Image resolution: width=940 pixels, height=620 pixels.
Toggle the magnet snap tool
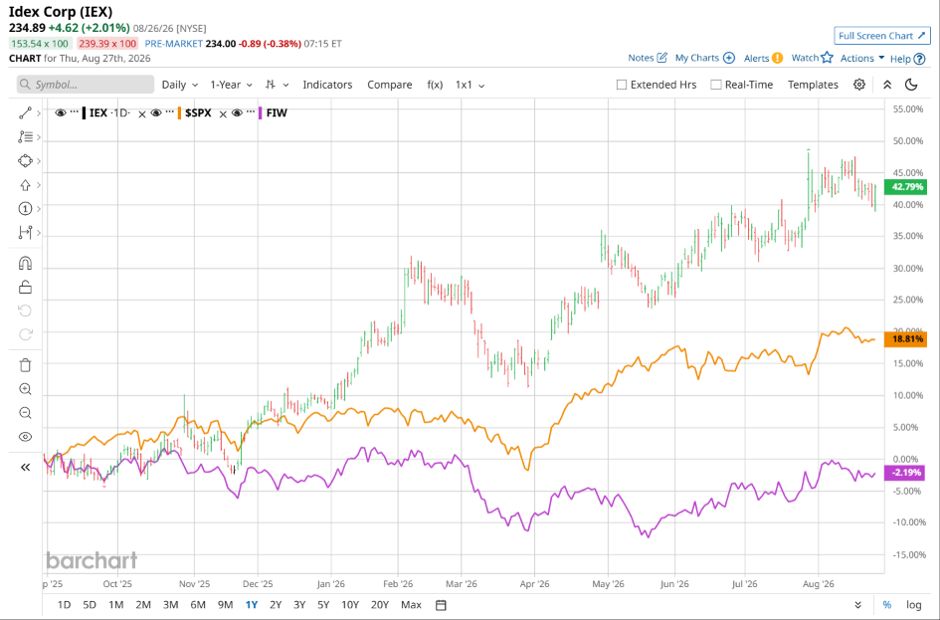tap(25, 263)
